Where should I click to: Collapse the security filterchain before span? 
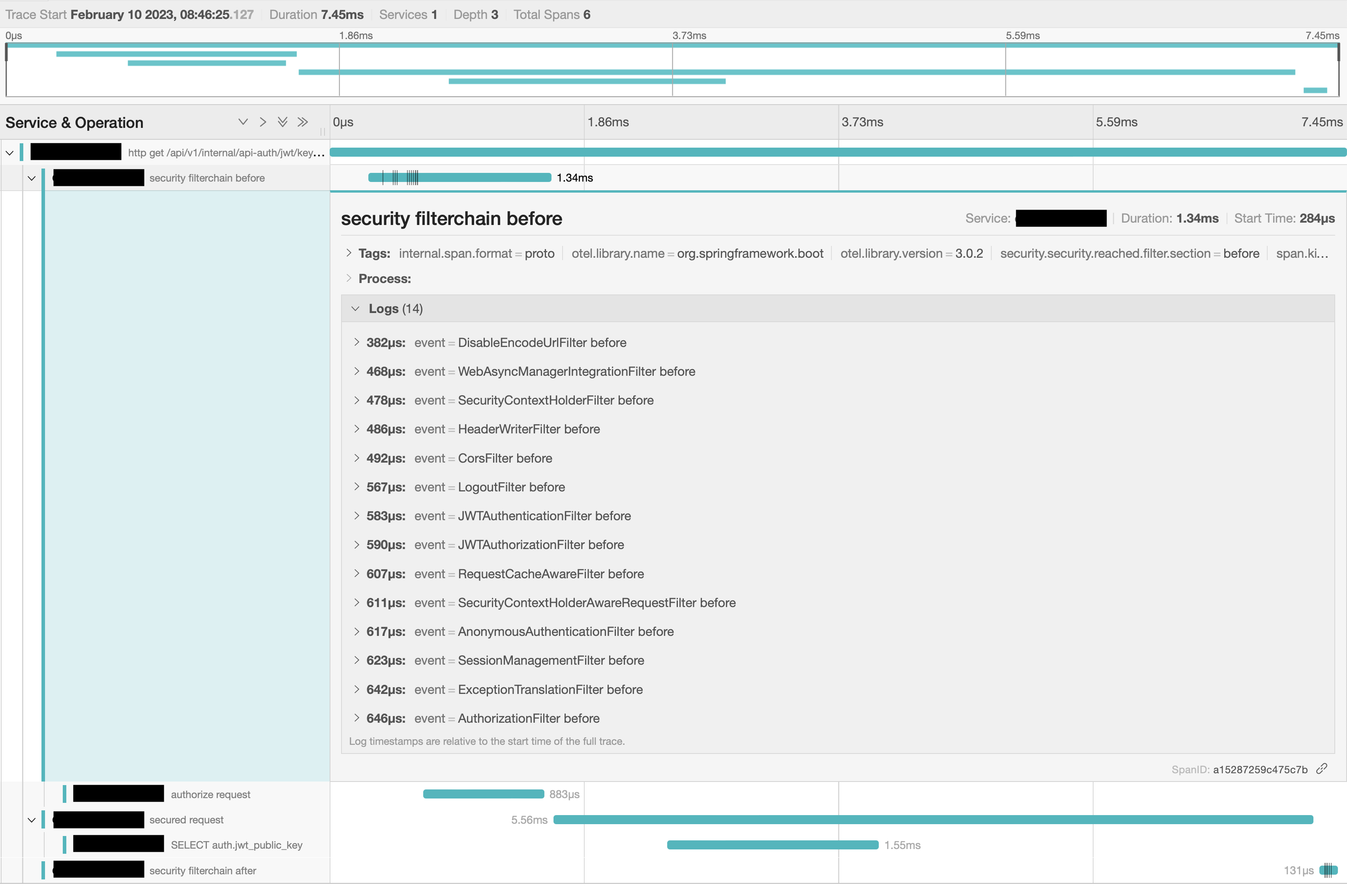pyautogui.click(x=32, y=178)
